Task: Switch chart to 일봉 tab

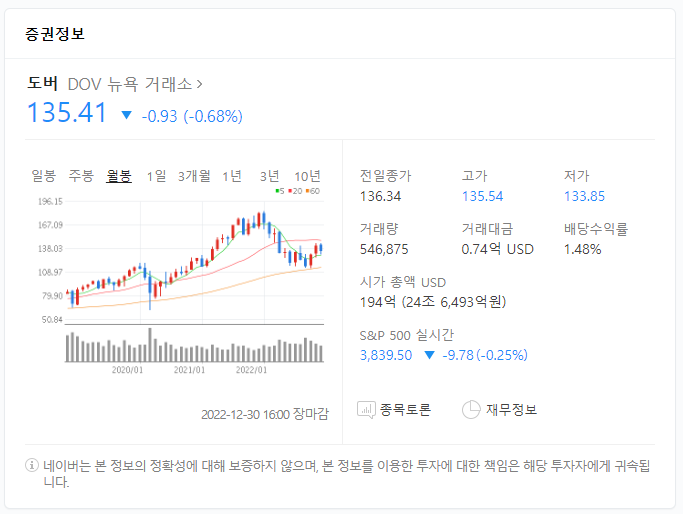Action: pos(44,176)
